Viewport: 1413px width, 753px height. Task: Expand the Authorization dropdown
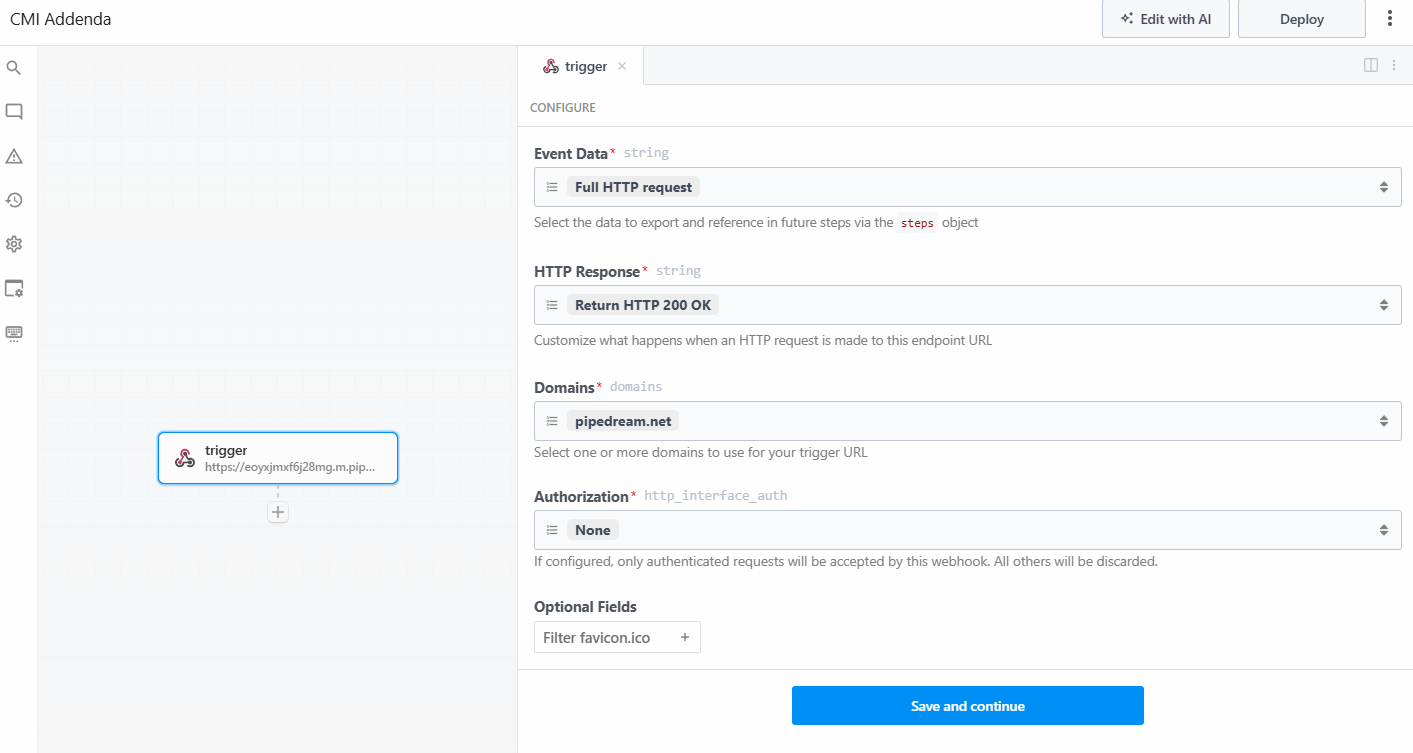coord(1383,530)
